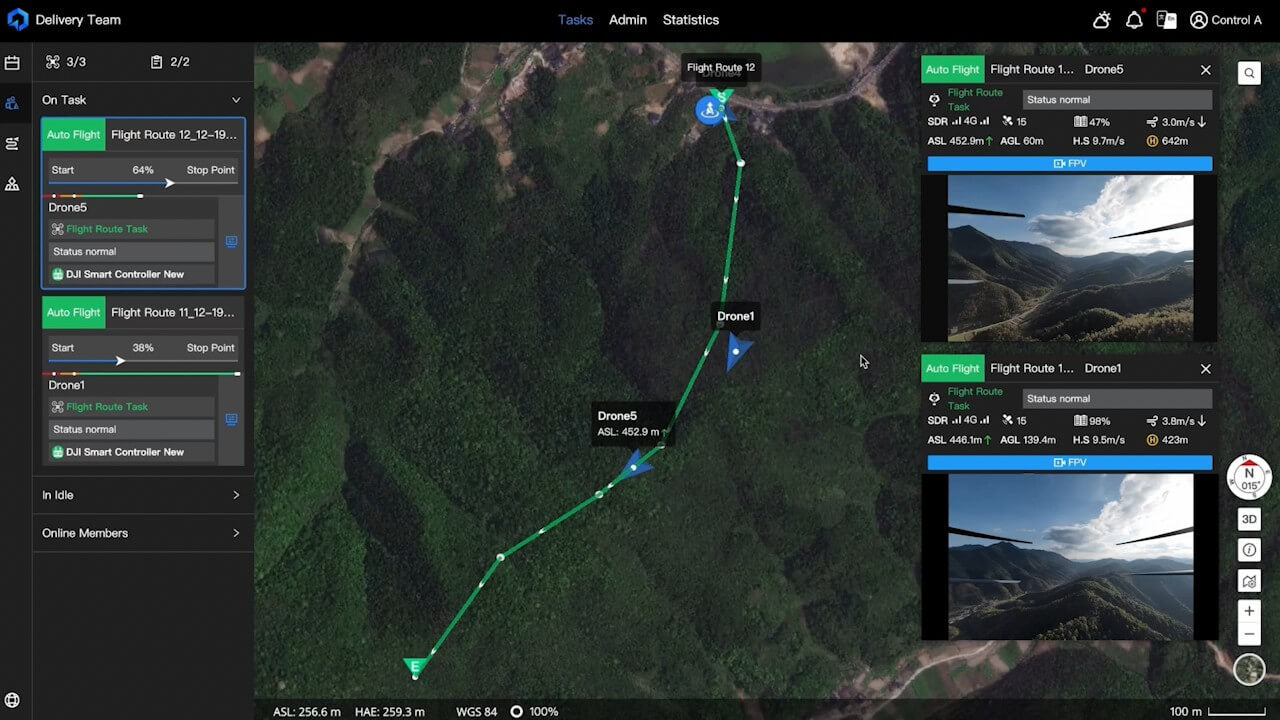Open the map settings icon
This screenshot has height=720, width=1280.
click(x=1249, y=581)
